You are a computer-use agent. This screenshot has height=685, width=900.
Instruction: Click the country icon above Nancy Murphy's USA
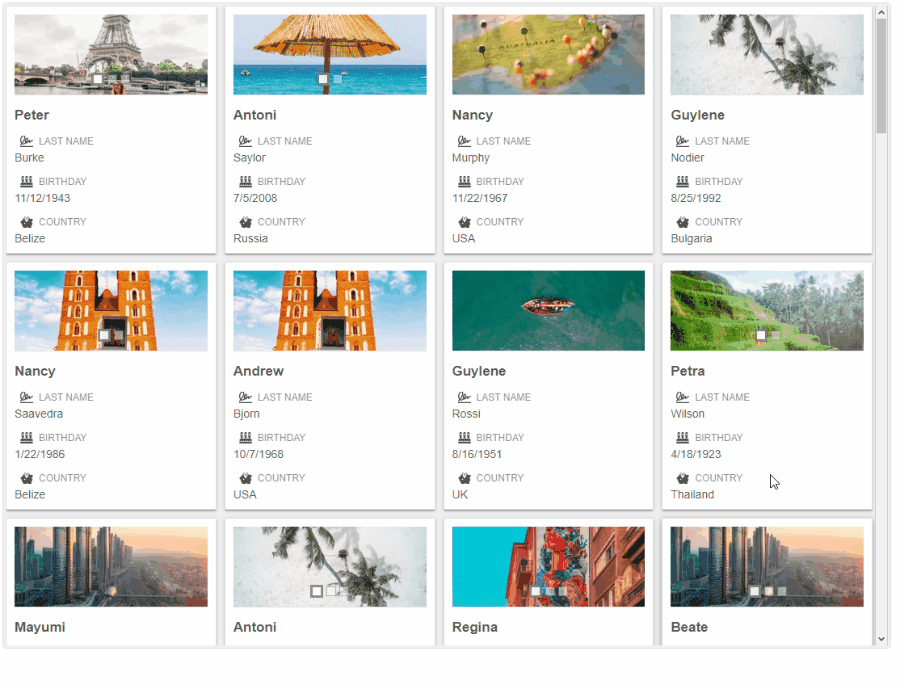(464, 222)
